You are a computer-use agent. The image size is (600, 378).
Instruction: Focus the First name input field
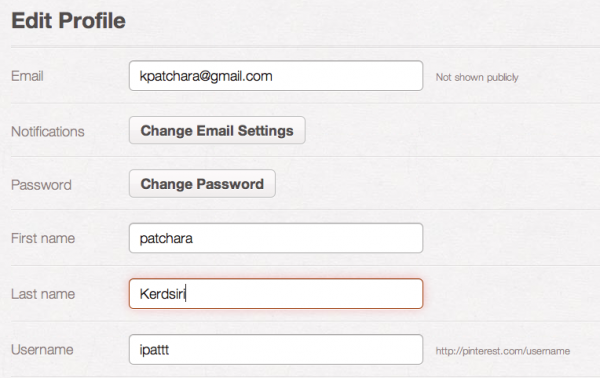click(x=276, y=238)
